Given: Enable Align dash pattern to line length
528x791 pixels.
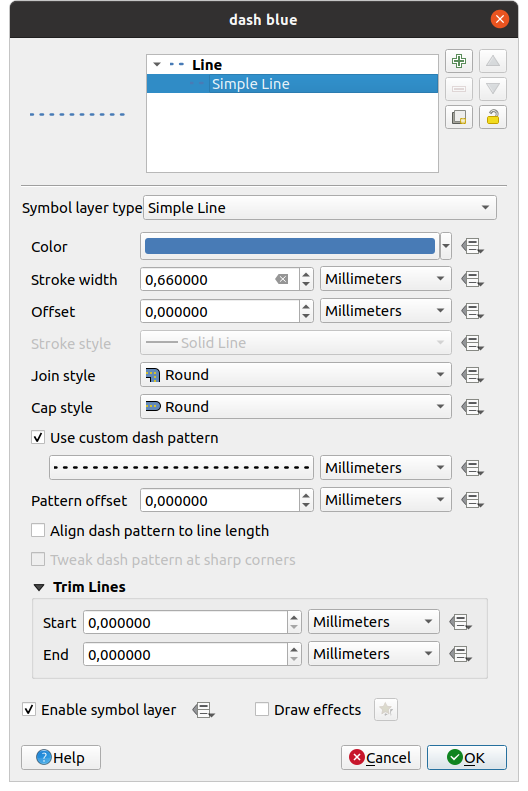Looking at the screenshot, I should pos(38,530).
